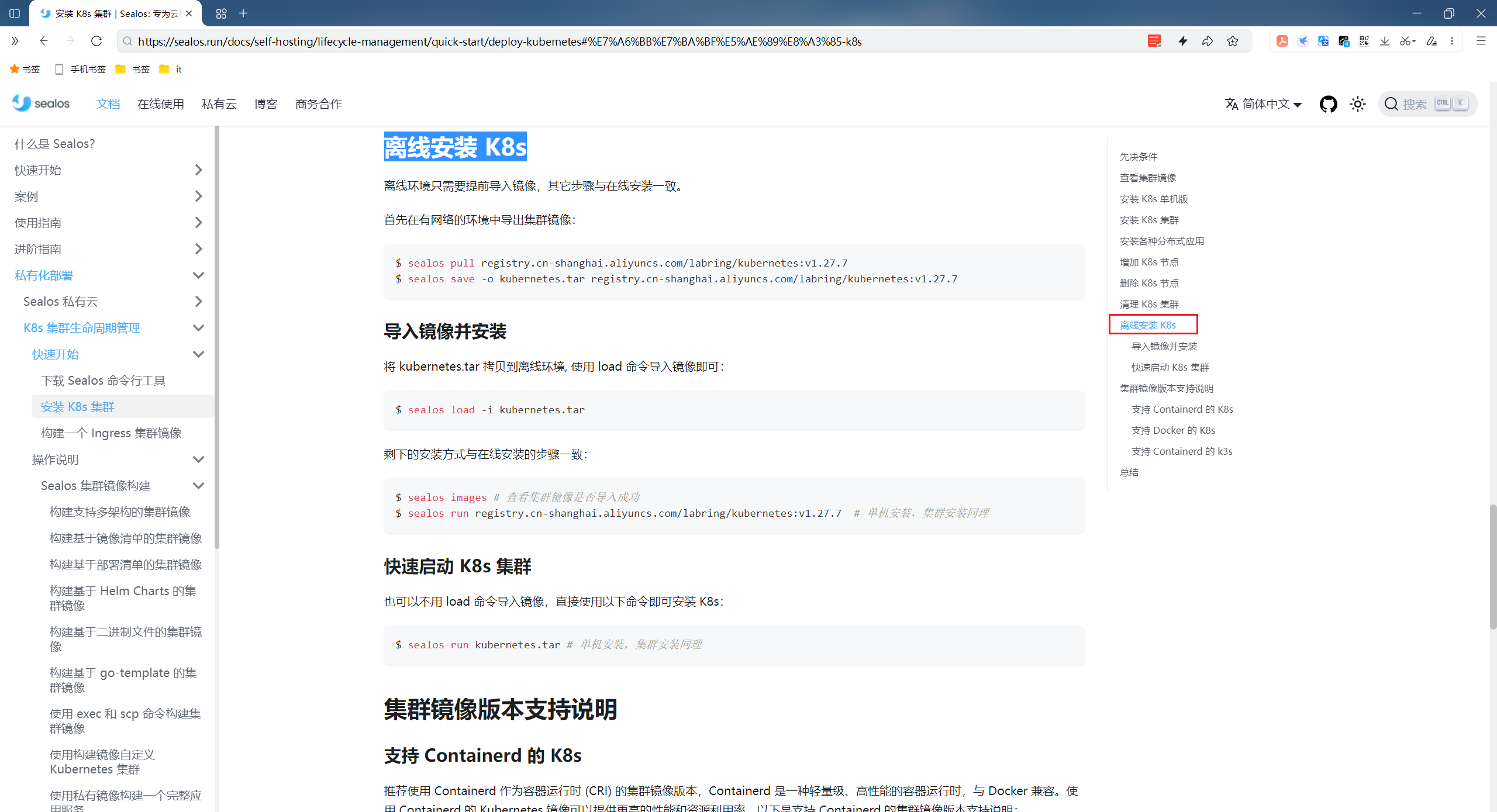Open the PDF extension icon

coord(1282,41)
